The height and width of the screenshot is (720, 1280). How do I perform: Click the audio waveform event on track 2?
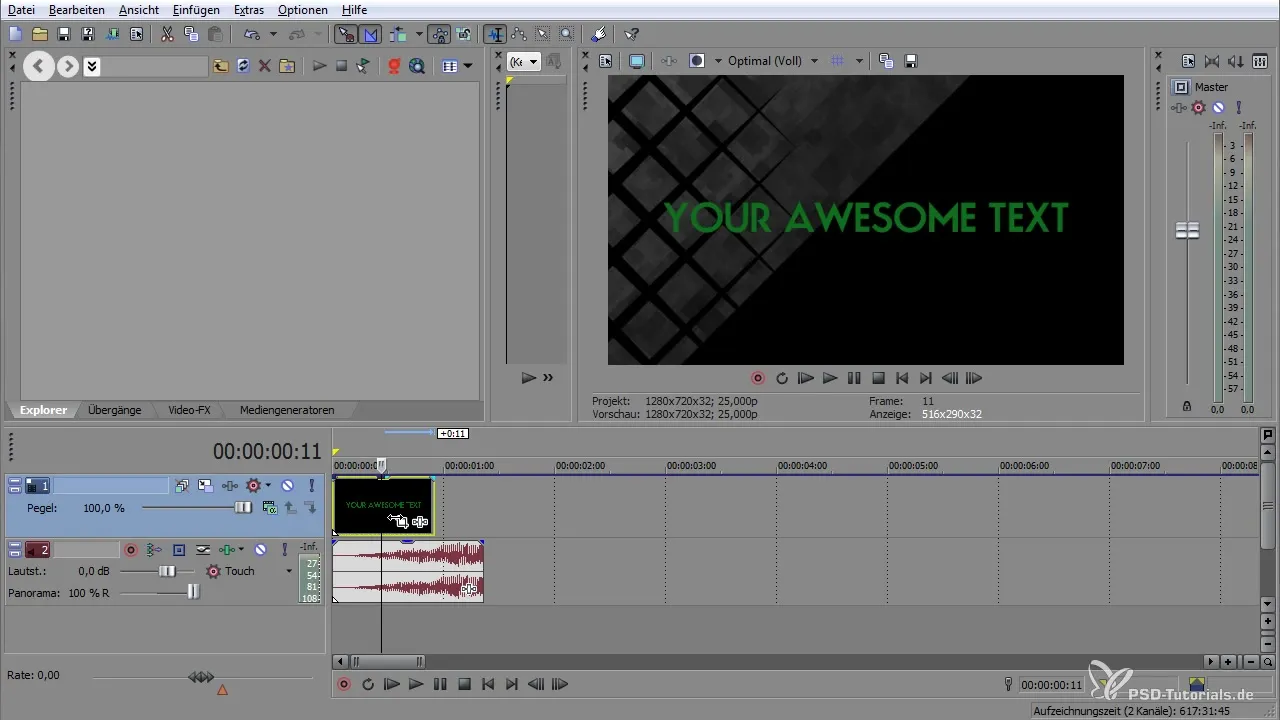pos(408,571)
